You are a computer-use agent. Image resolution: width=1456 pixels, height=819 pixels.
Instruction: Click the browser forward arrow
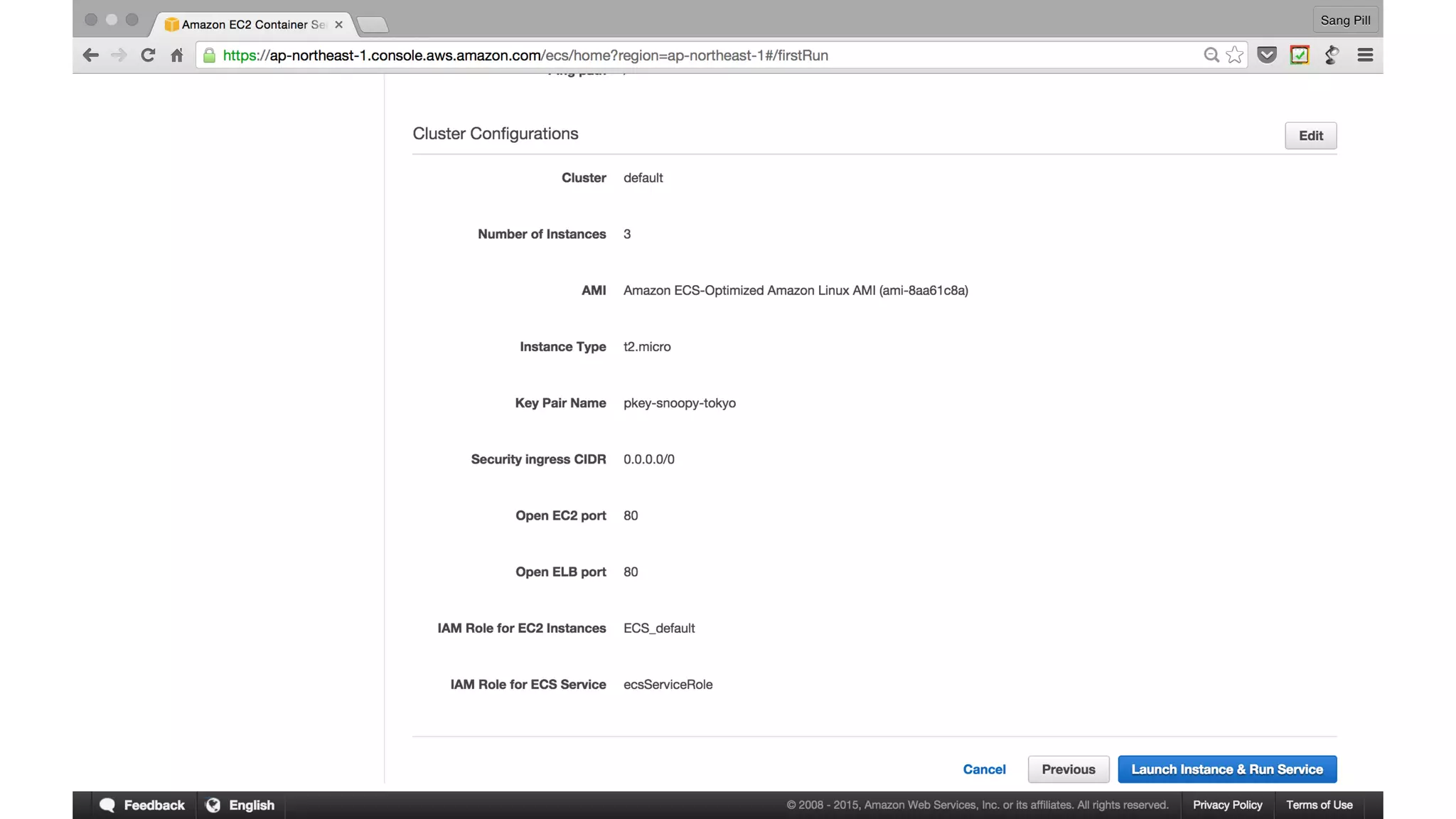click(x=119, y=55)
